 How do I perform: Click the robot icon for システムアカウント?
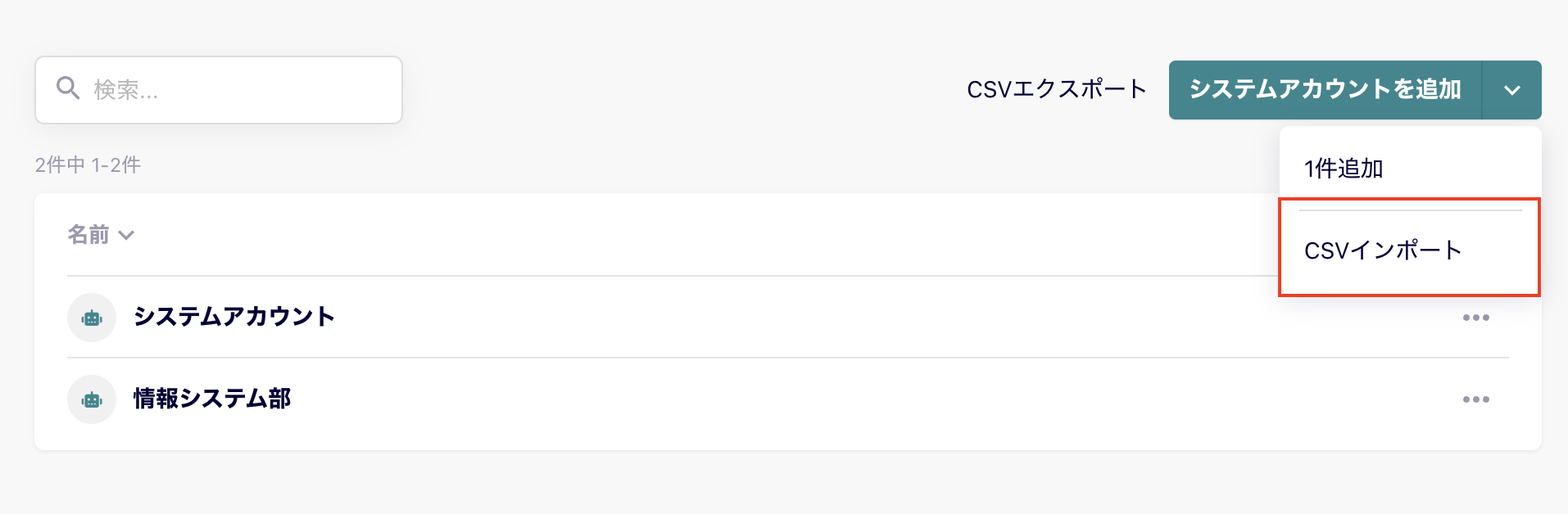pos(92,318)
